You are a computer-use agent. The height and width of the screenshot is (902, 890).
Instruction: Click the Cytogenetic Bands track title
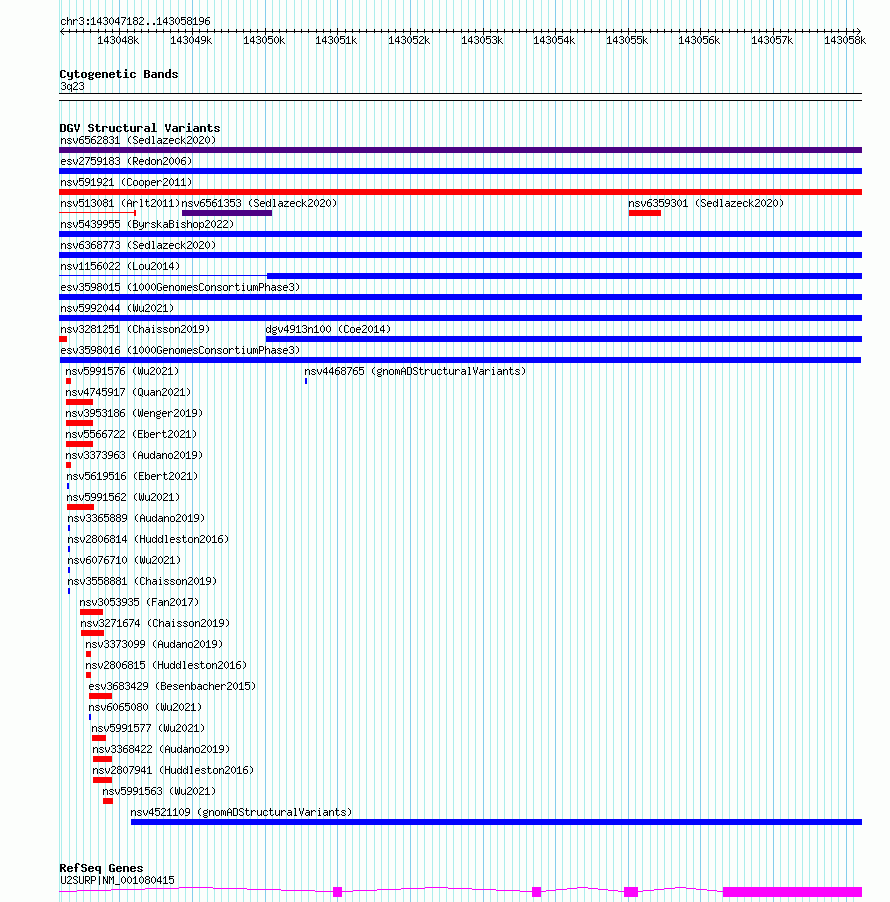pos(119,74)
